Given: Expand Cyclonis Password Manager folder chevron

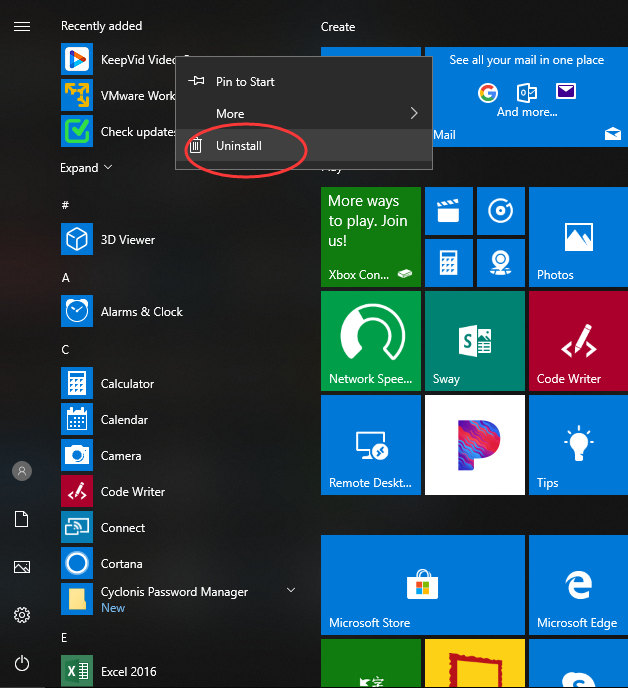Looking at the screenshot, I should coord(291,590).
